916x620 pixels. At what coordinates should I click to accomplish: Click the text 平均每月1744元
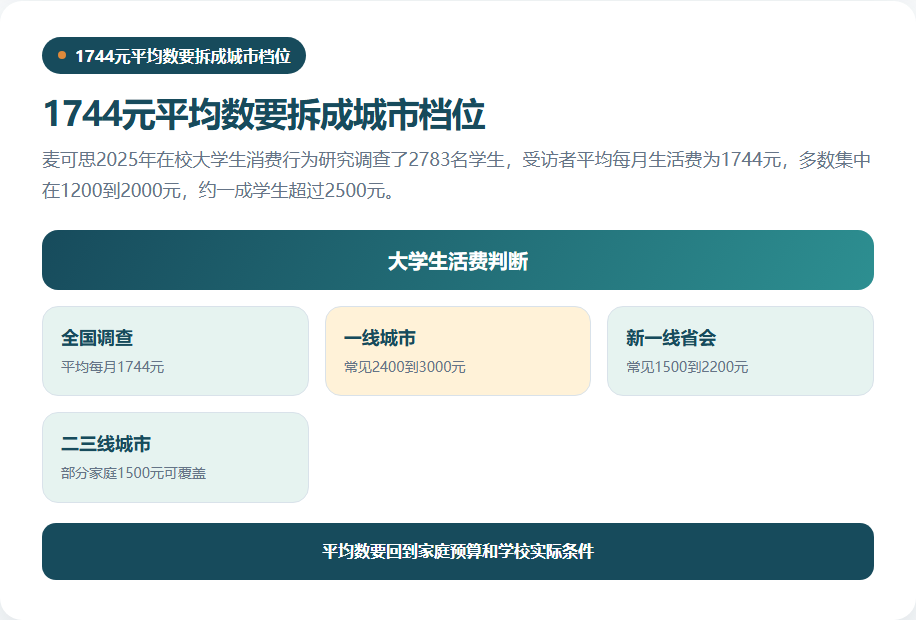[112, 367]
